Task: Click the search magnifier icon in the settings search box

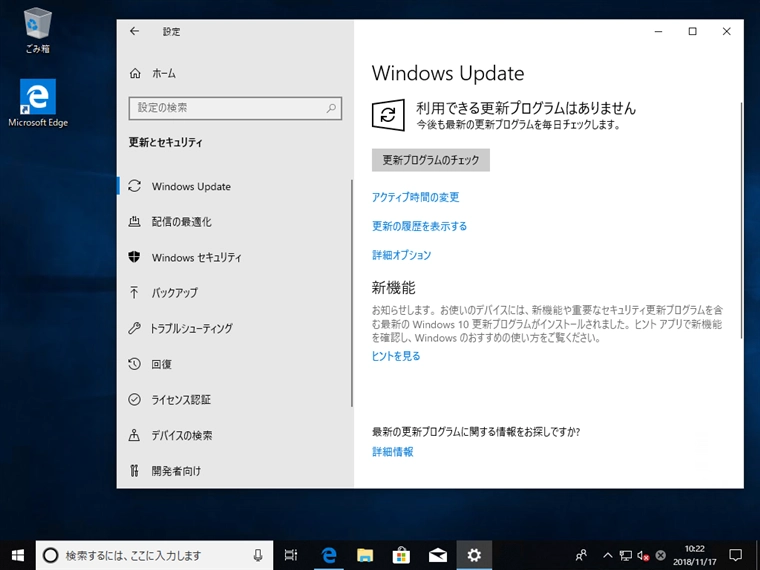Action: pyautogui.click(x=331, y=108)
